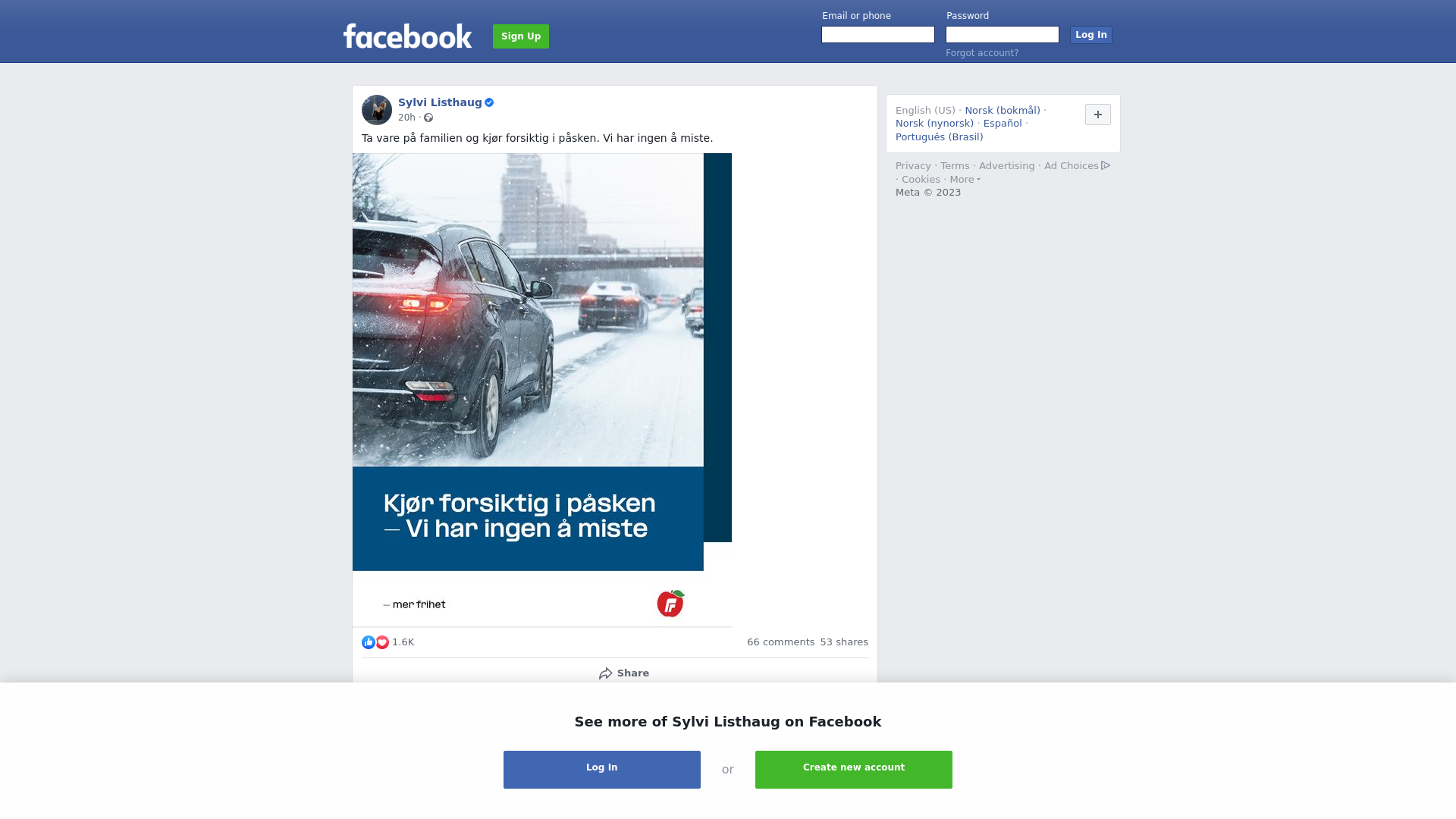The height and width of the screenshot is (819, 1456).
Task: Click the Create new account button
Action: click(854, 770)
